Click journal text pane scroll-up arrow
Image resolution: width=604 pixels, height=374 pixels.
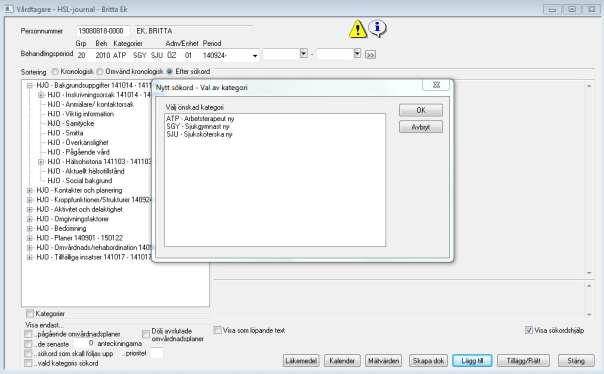[x=589, y=86]
